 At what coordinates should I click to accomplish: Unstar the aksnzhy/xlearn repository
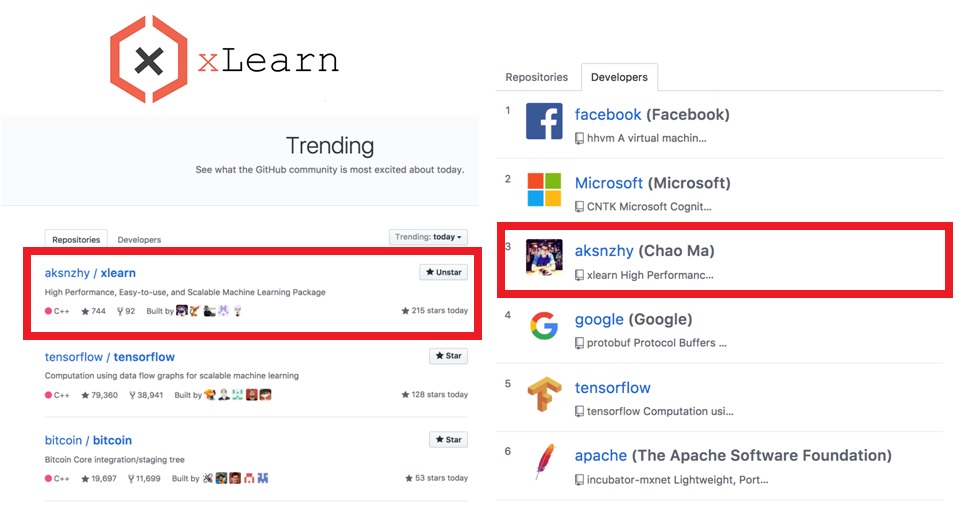tap(443, 272)
